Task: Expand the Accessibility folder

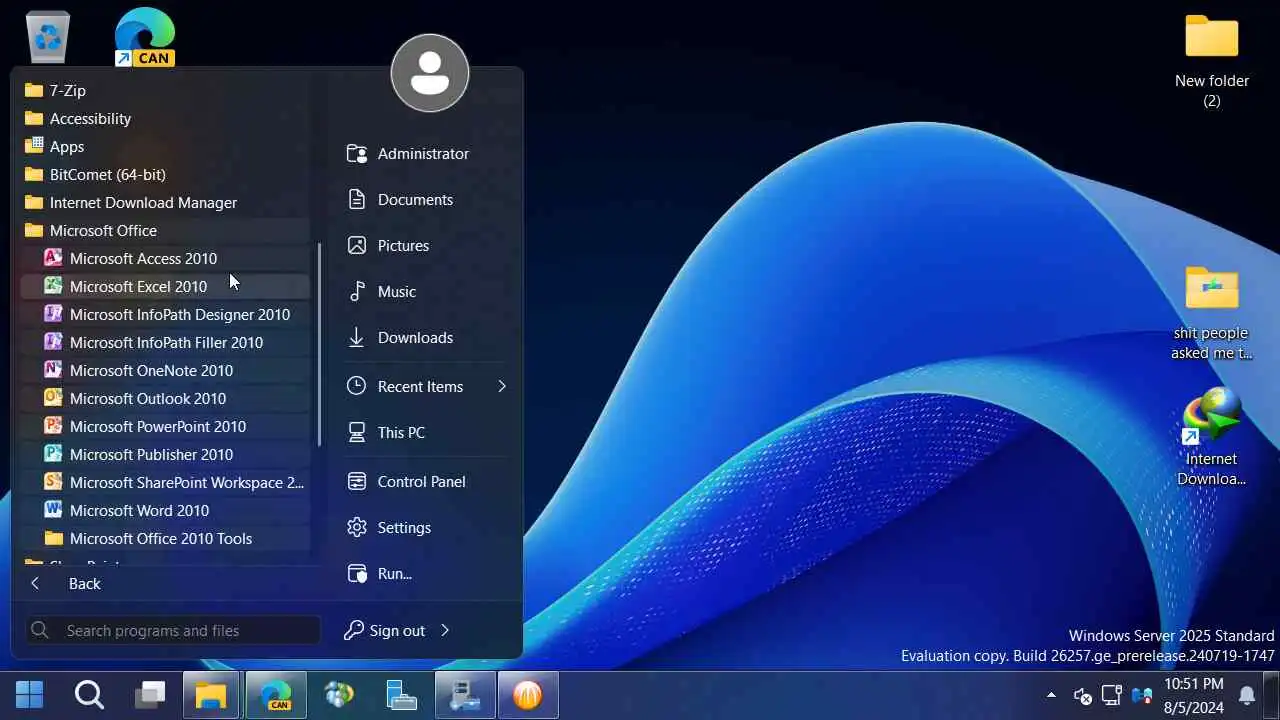Action: (165, 118)
